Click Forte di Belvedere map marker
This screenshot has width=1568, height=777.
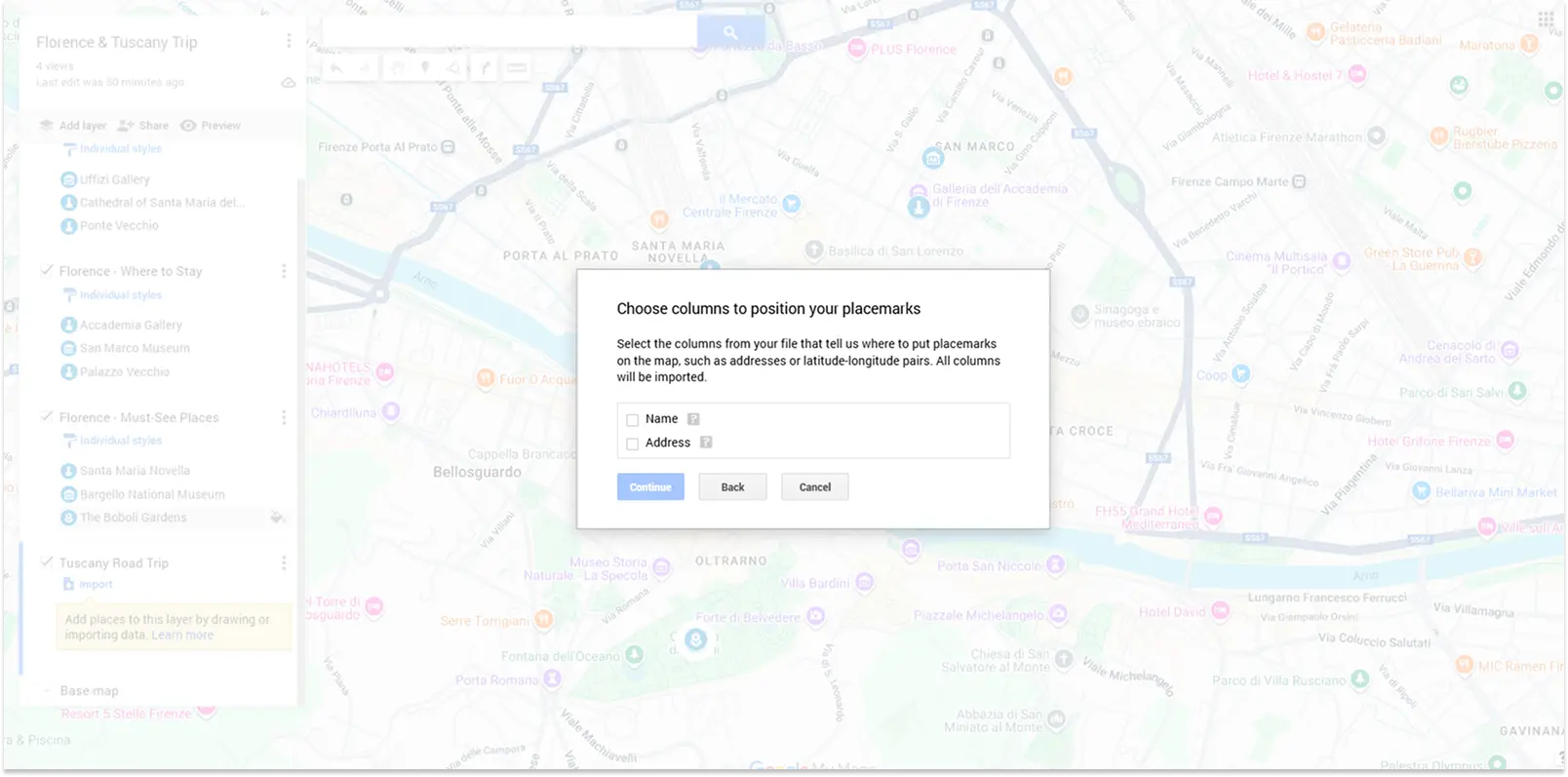point(816,616)
